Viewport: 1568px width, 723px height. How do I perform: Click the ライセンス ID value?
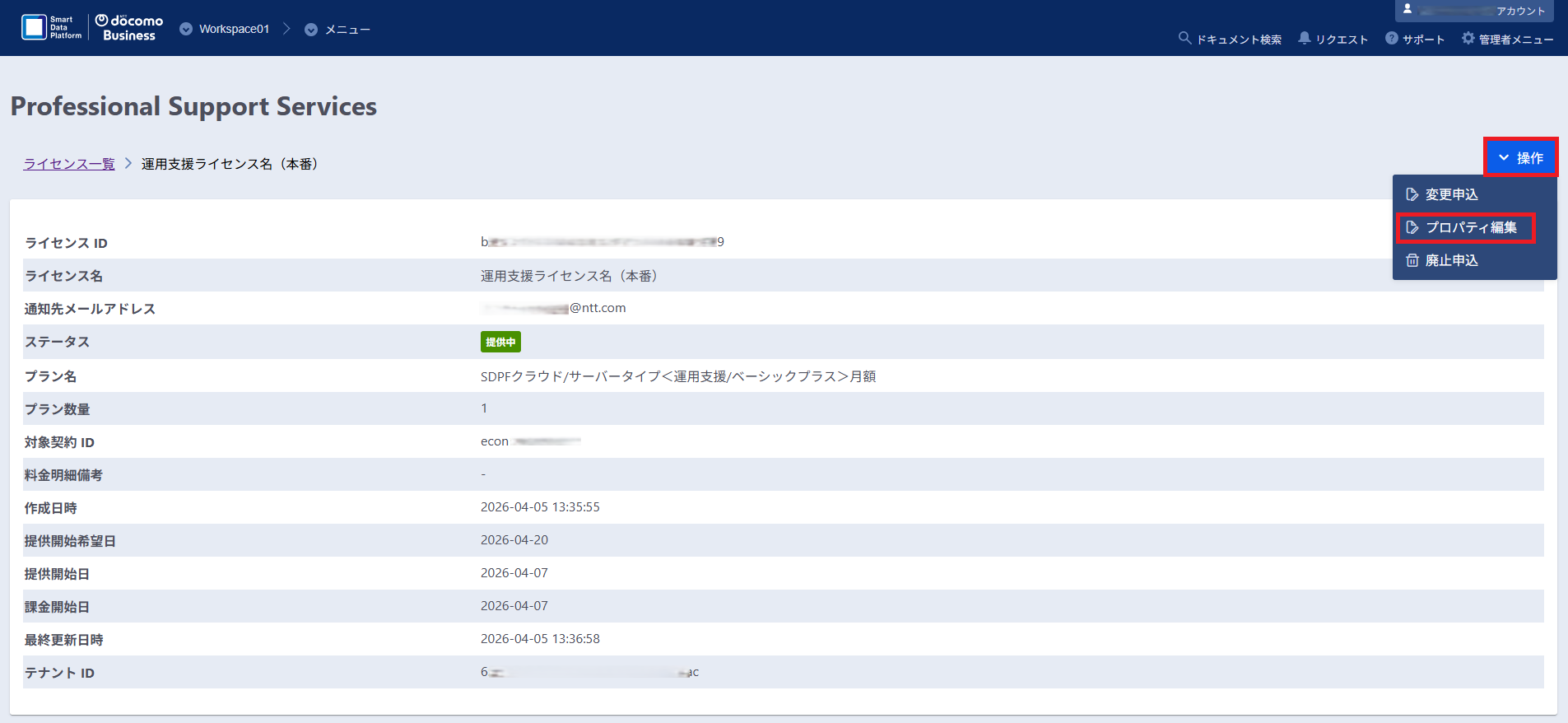pyautogui.click(x=602, y=242)
